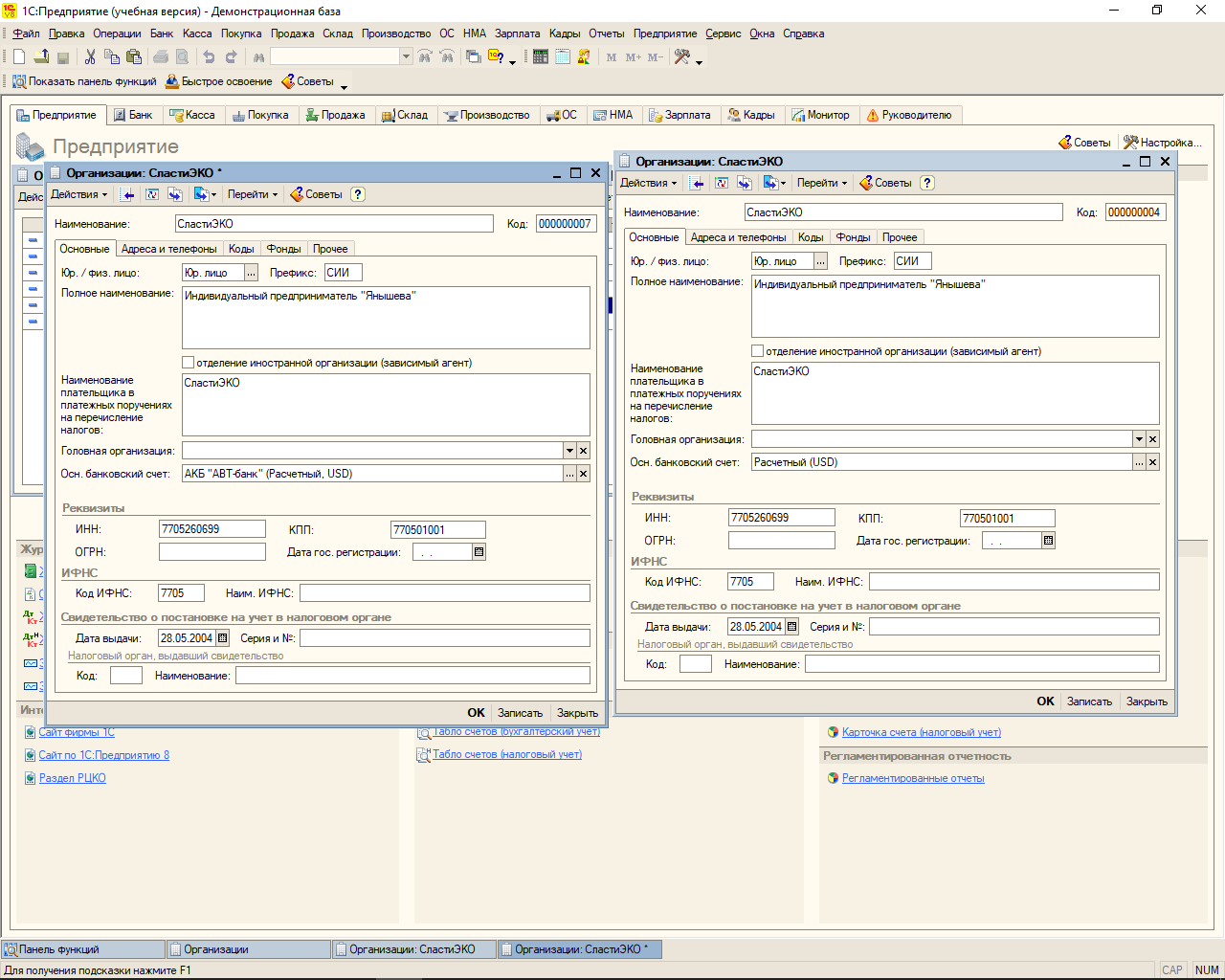
Task: Click the Undo arrow icon
Action: 210,57
